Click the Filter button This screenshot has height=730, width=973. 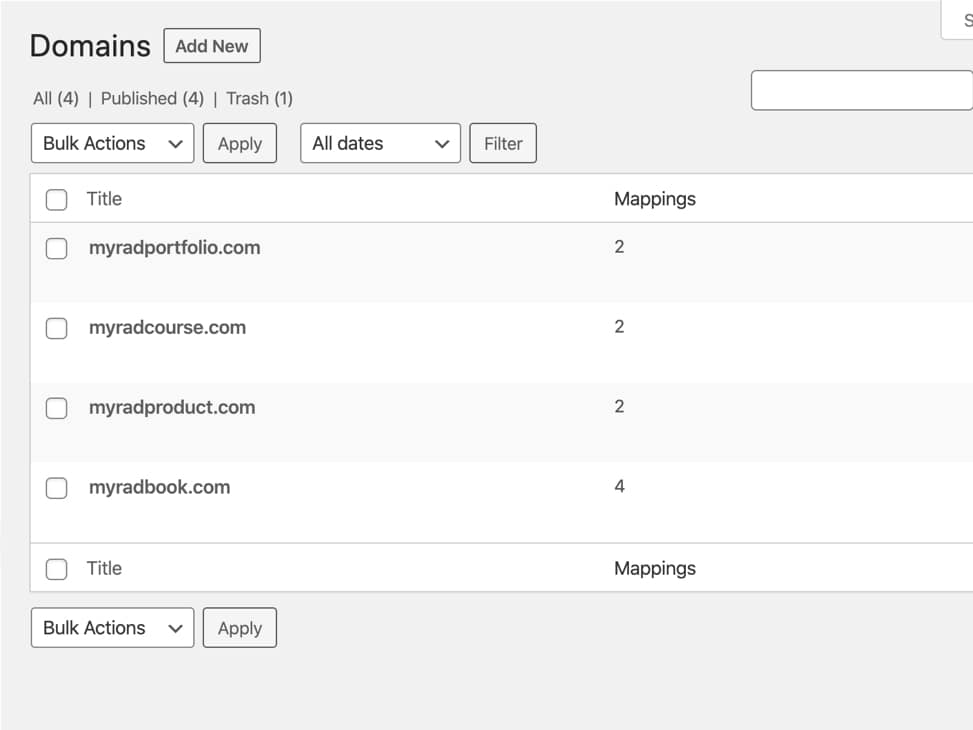(503, 143)
